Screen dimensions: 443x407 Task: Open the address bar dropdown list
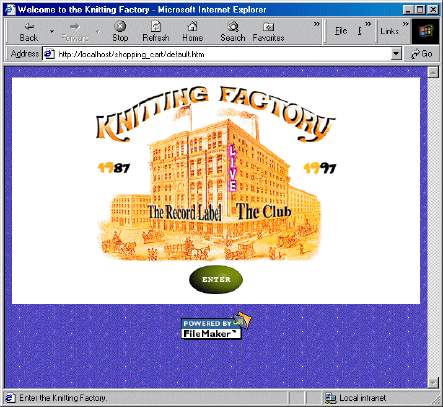[396, 54]
